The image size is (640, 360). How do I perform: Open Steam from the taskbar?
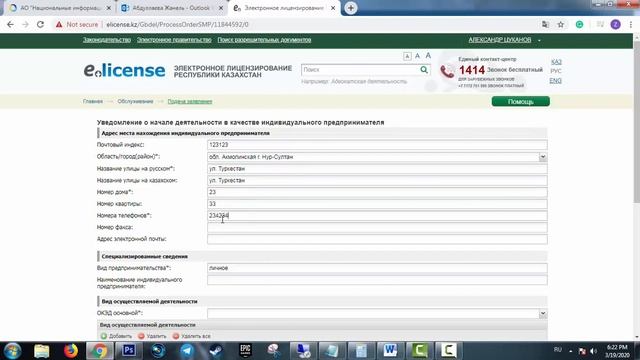[x=216, y=351]
